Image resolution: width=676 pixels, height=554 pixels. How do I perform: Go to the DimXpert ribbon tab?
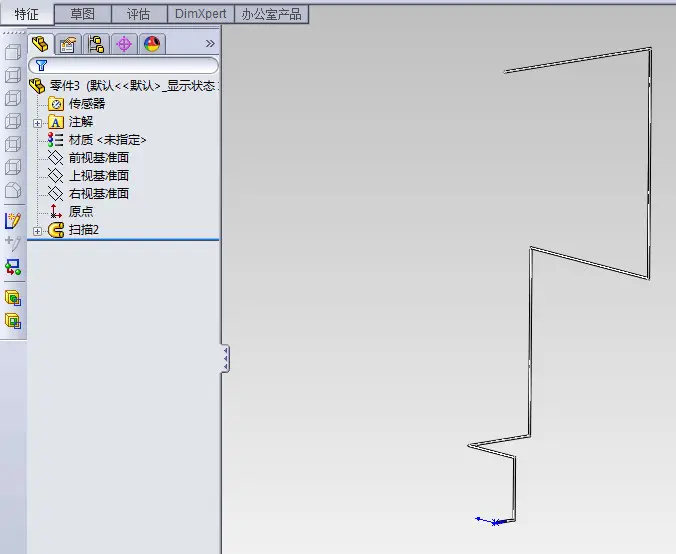200,14
